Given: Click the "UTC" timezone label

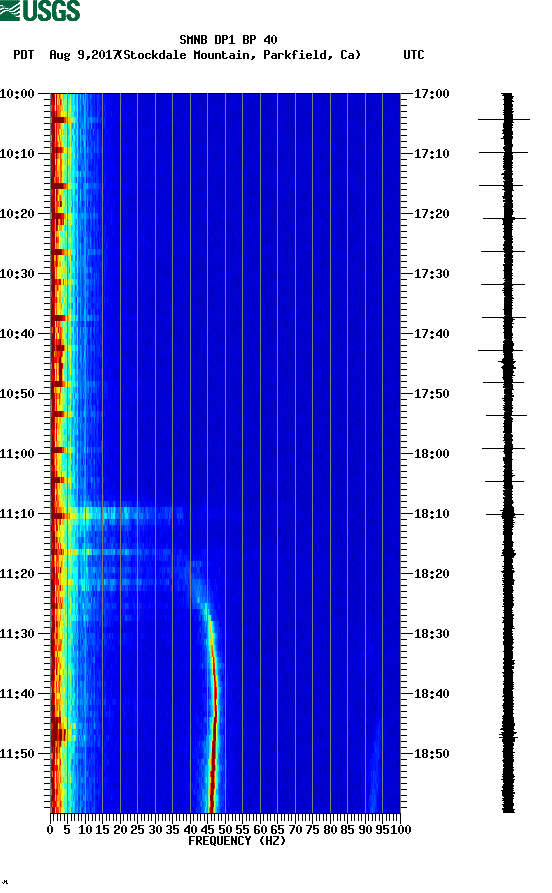Looking at the screenshot, I should [414, 55].
